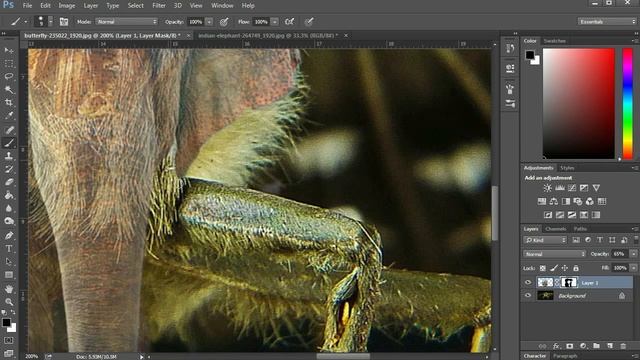The height and width of the screenshot is (360, 640).
Task: Add a Curves adjustment
Action: [572, 188]
